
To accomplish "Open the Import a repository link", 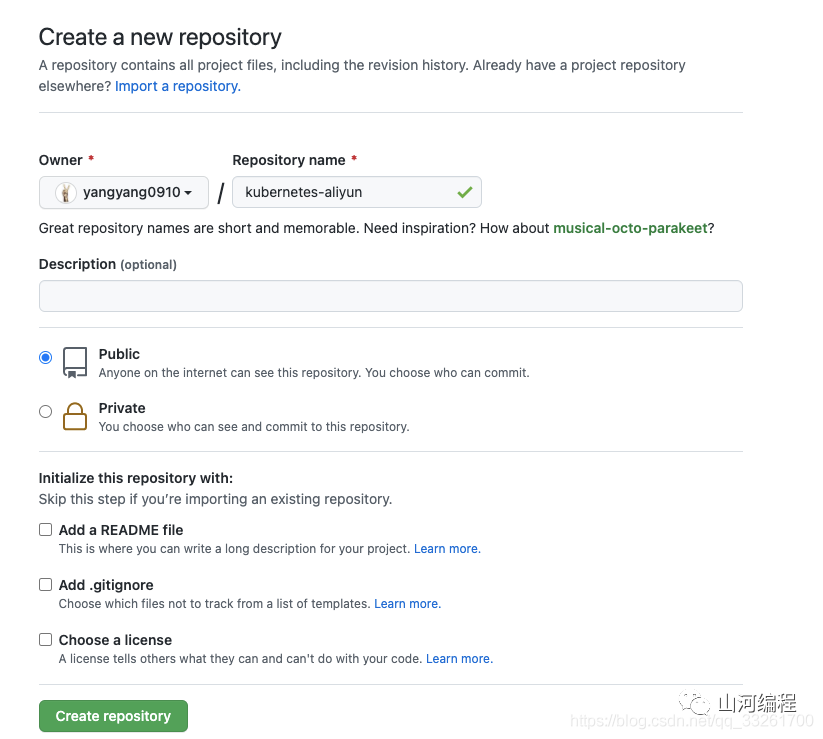I will tap(178, 86).
